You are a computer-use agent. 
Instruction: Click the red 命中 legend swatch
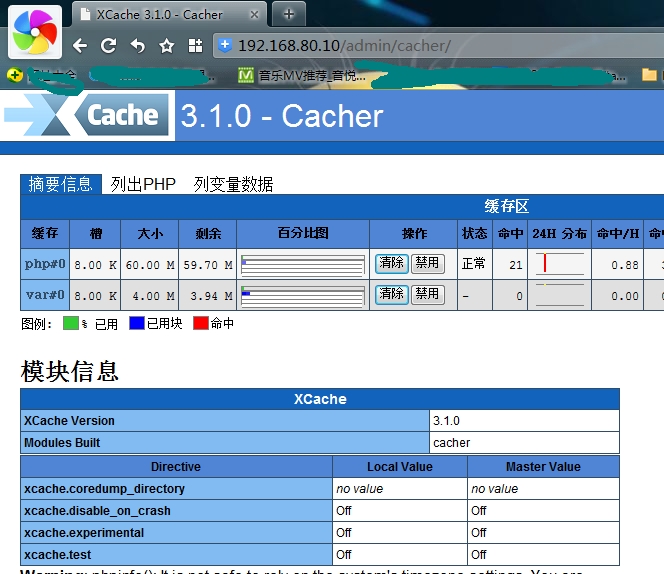tap(201, 323)
